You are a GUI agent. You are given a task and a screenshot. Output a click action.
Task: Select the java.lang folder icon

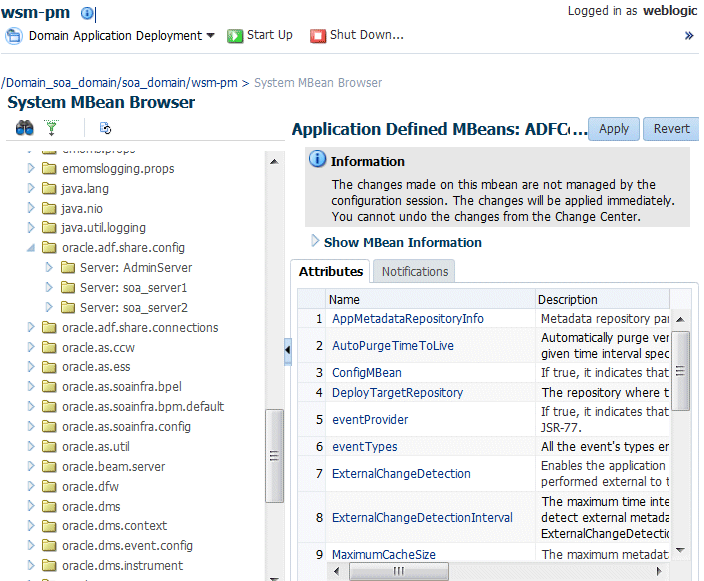click(49, 188)
